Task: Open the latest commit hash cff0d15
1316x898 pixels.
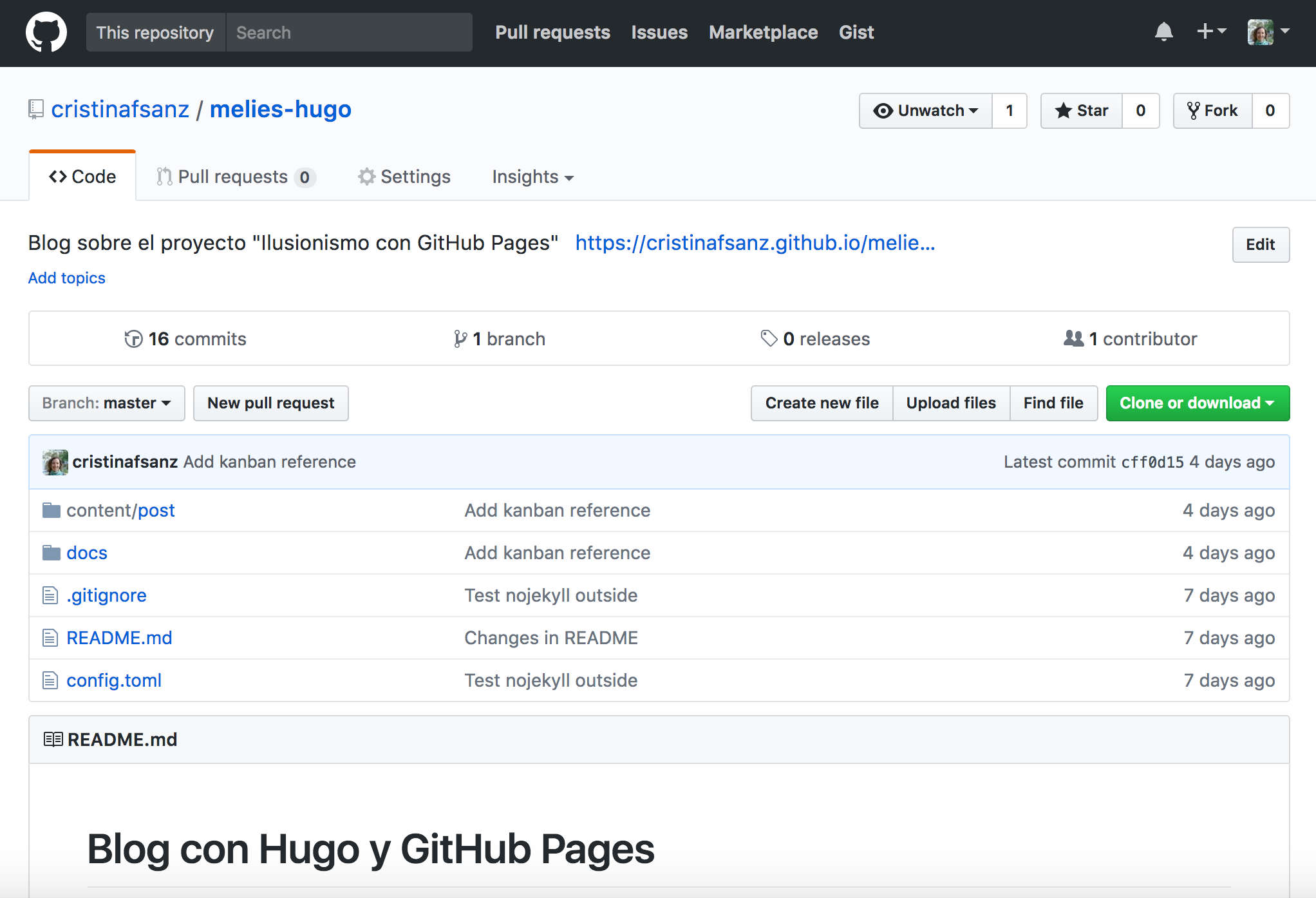Action: tap(1152, 463)
